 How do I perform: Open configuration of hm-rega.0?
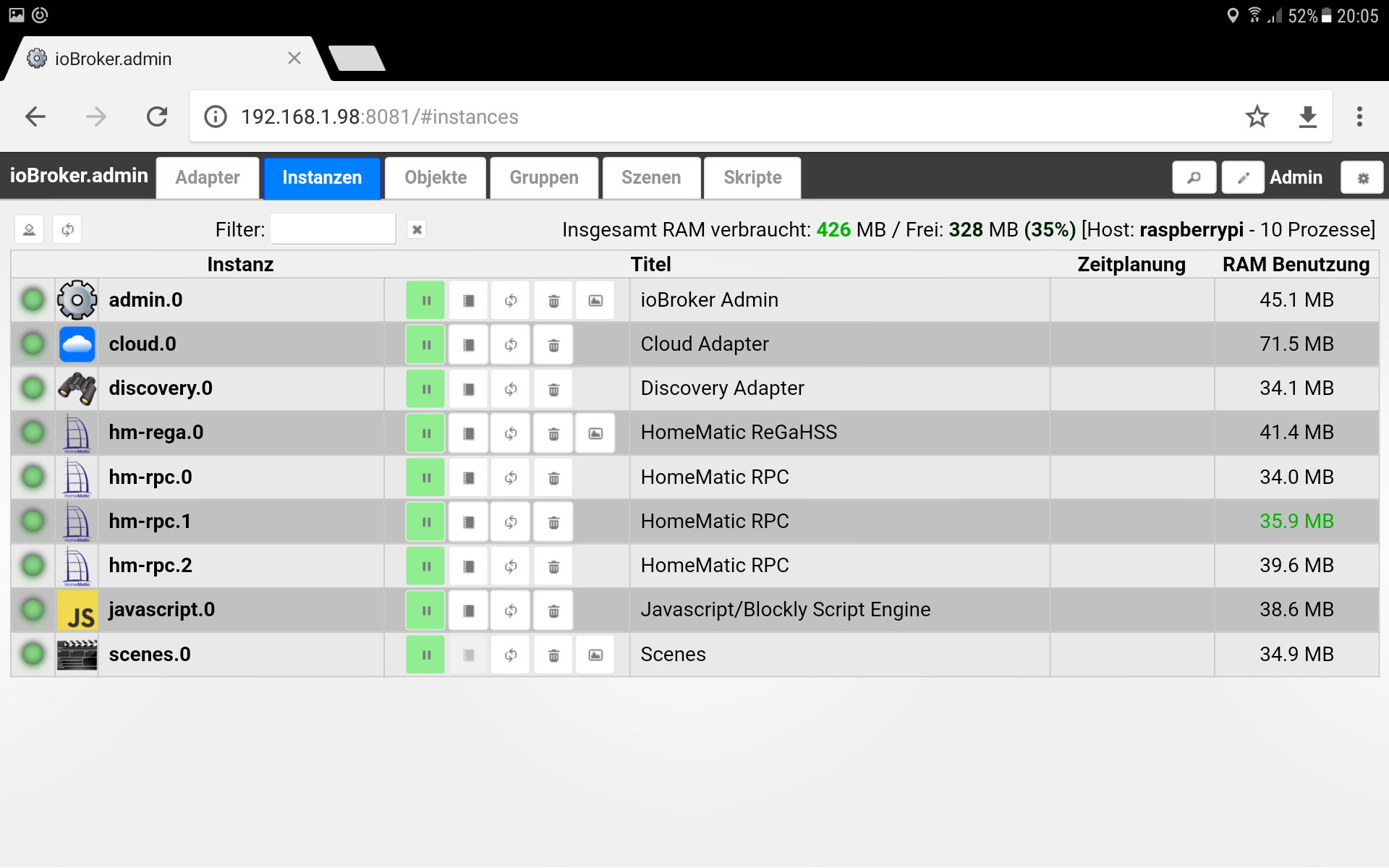click(468, 433)
